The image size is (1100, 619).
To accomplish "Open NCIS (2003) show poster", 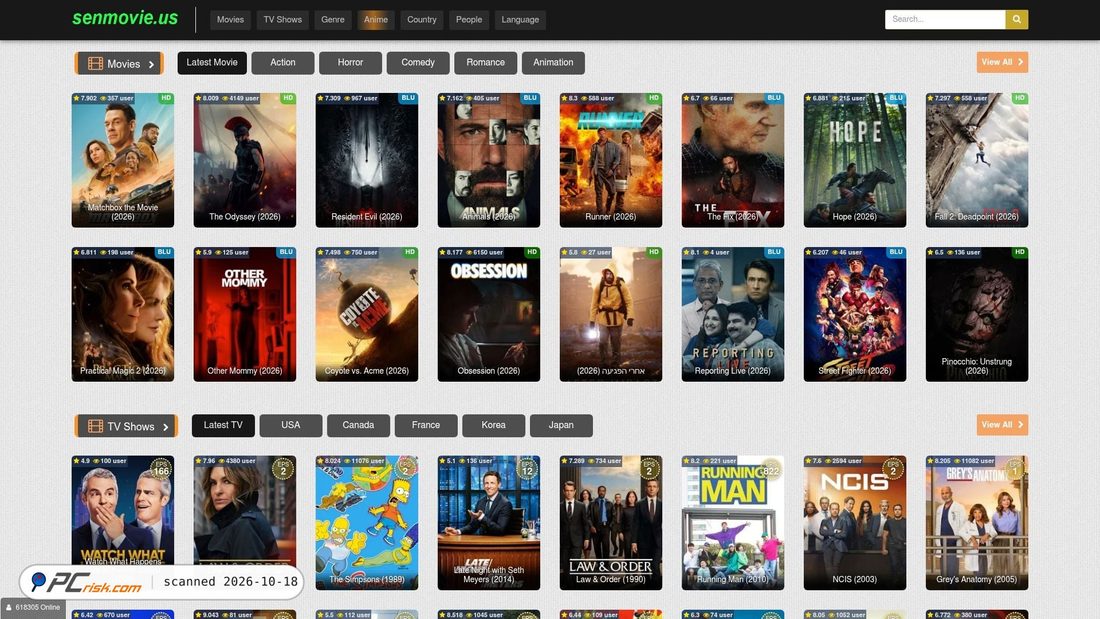I will pyautogui.click(x=855, y=523).
